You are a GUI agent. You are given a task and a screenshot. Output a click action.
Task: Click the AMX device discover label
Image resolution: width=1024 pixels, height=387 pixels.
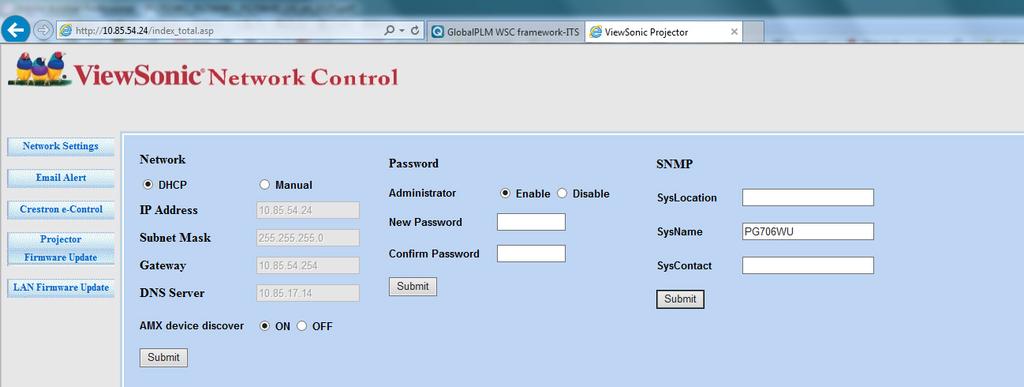191,325
